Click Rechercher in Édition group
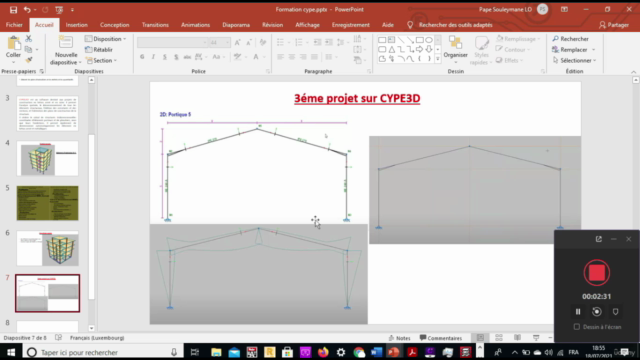Viewport: 640px width, 360px height. tap(571, 39)
